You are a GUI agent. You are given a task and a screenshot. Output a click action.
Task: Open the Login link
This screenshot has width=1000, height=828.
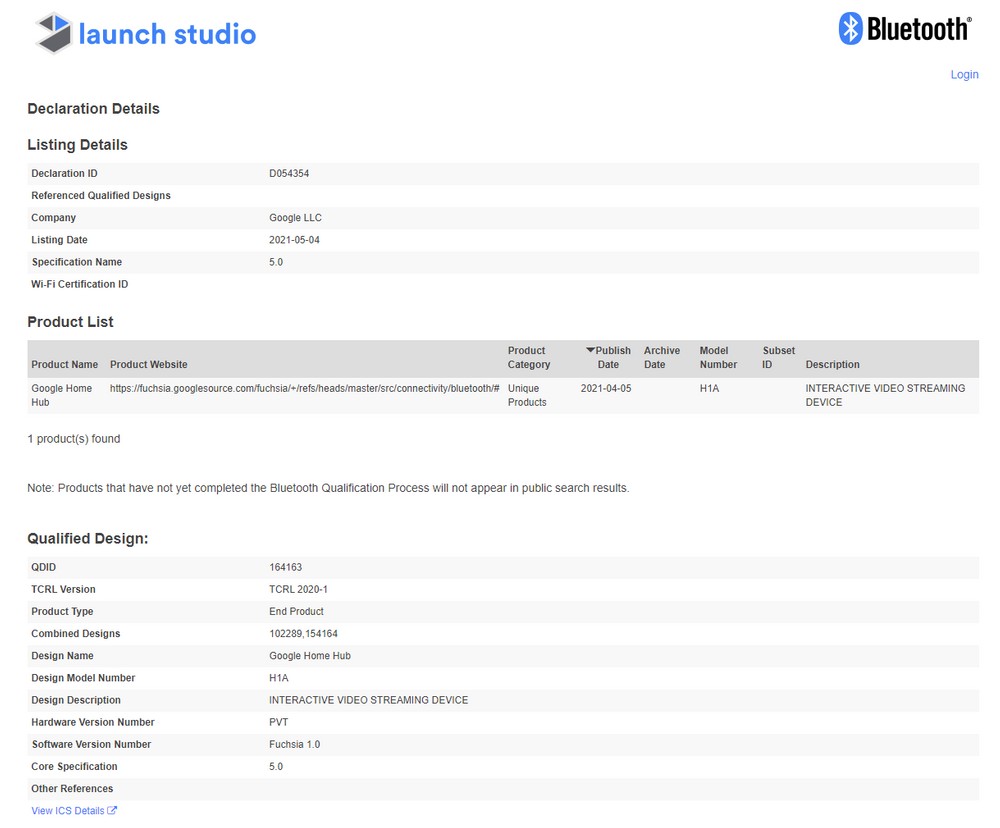coord(964,74)
